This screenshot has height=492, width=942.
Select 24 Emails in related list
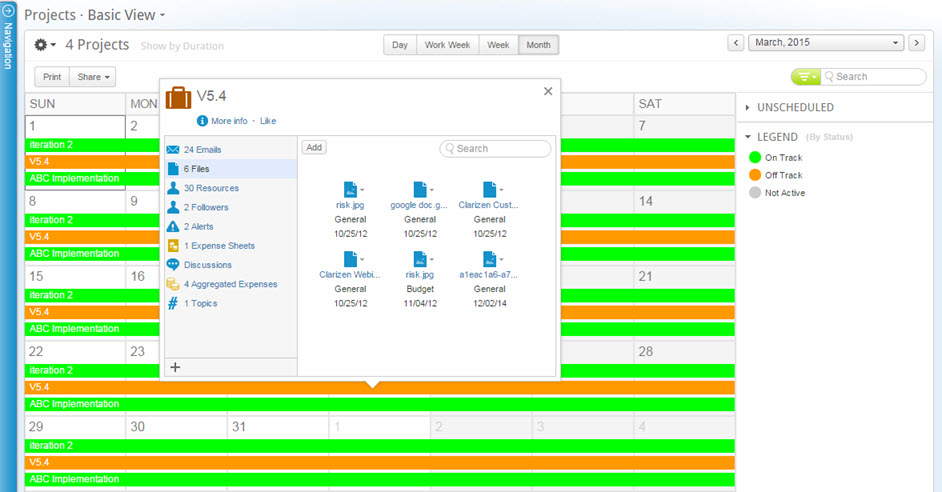202,150
